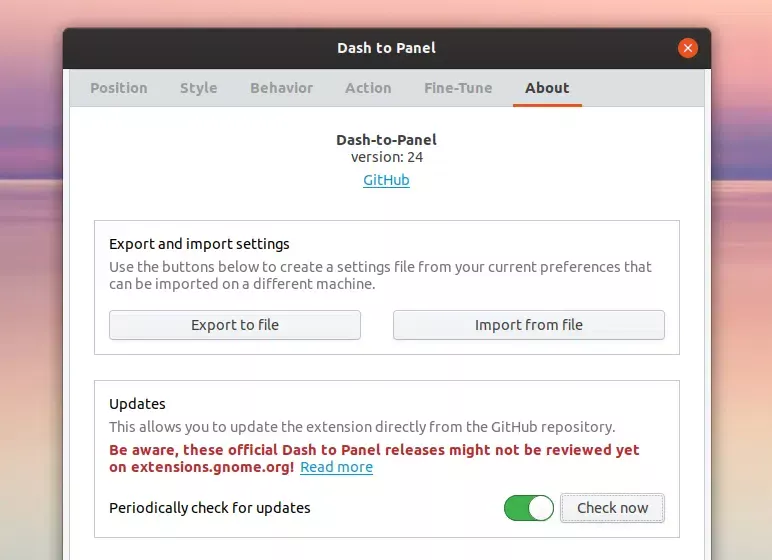Viewport: 772px width, 560px height.
Task: Open the Read more link
Action: [x=336, y=467]
